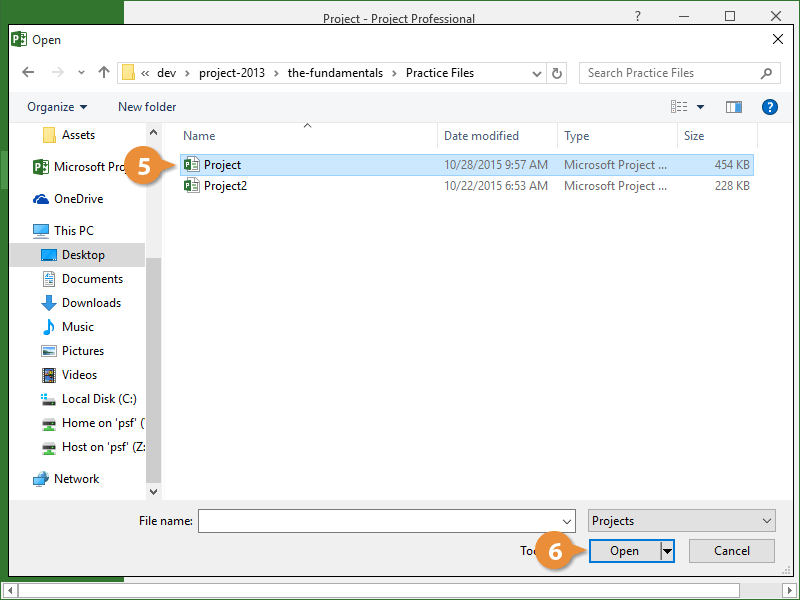Click the search magnifier icon
The image size is (800, 600).
tap(767, 73)
